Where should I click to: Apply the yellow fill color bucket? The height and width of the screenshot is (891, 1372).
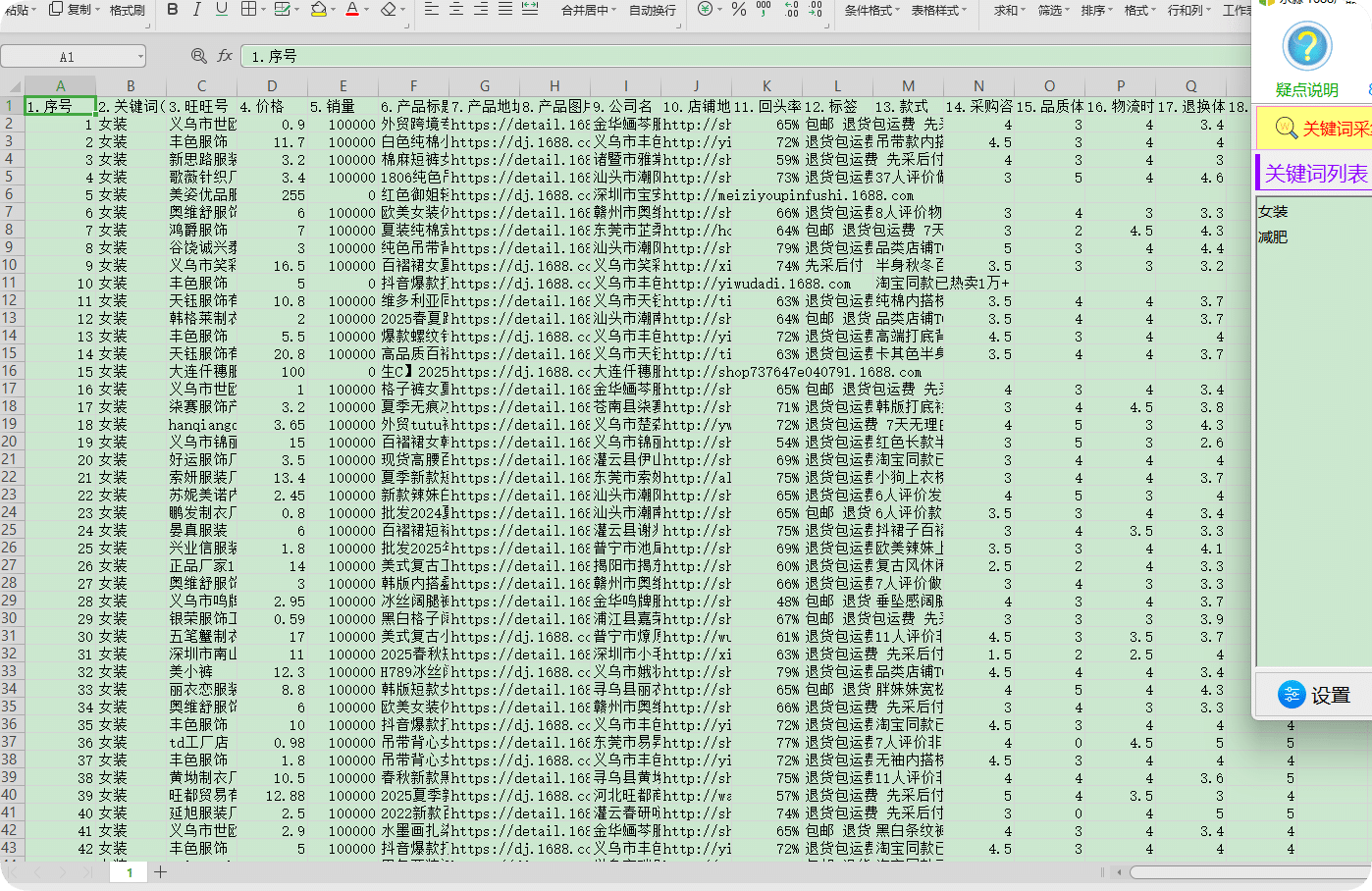[318, 10]
